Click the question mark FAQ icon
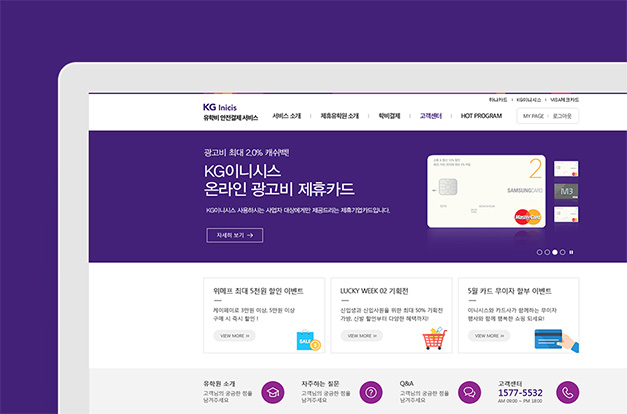Screen dimensions: 627x414 (371, 392)
